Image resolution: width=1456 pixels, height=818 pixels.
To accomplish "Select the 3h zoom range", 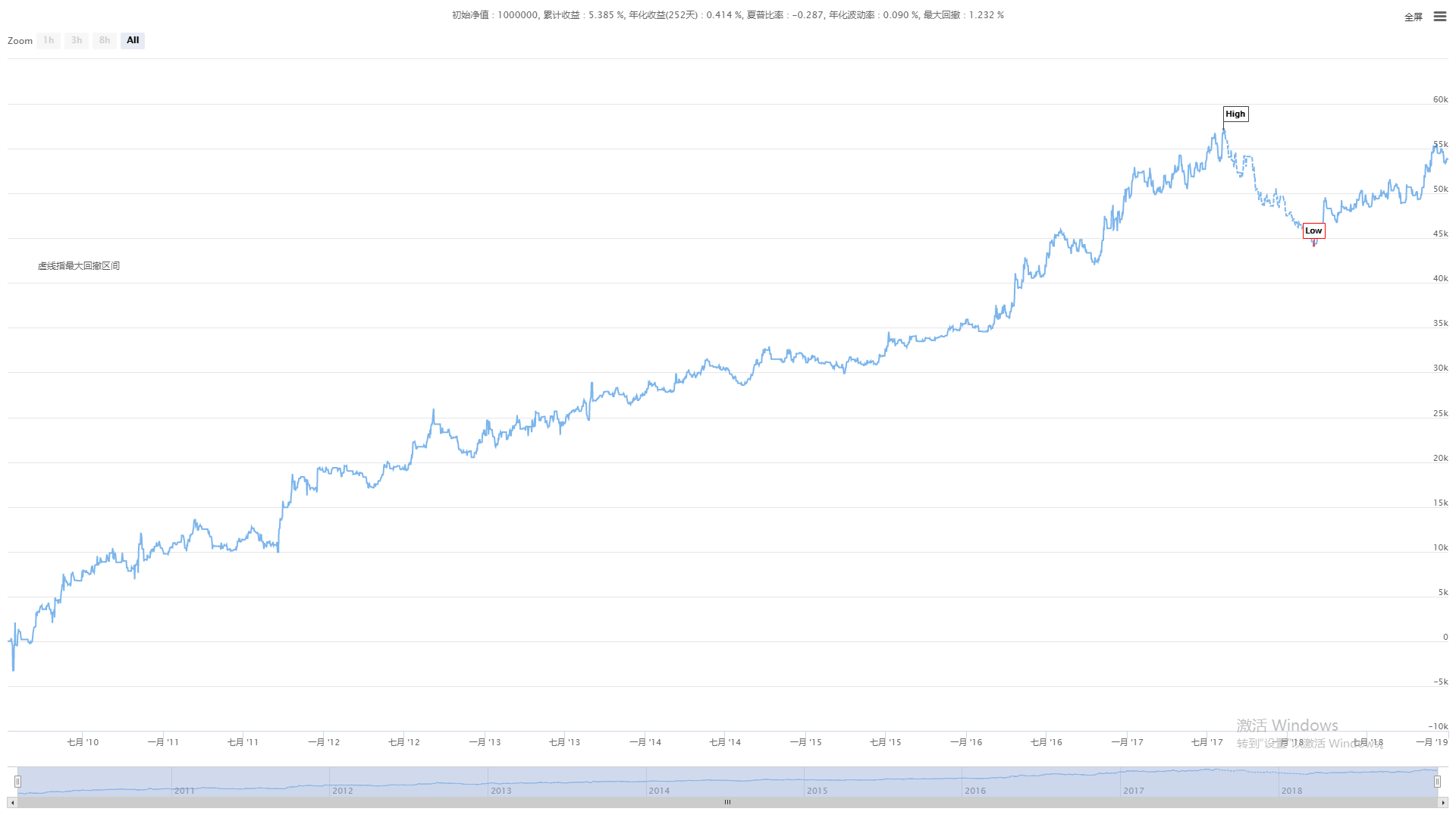I will pyautogui.click(x=77, y=40).
